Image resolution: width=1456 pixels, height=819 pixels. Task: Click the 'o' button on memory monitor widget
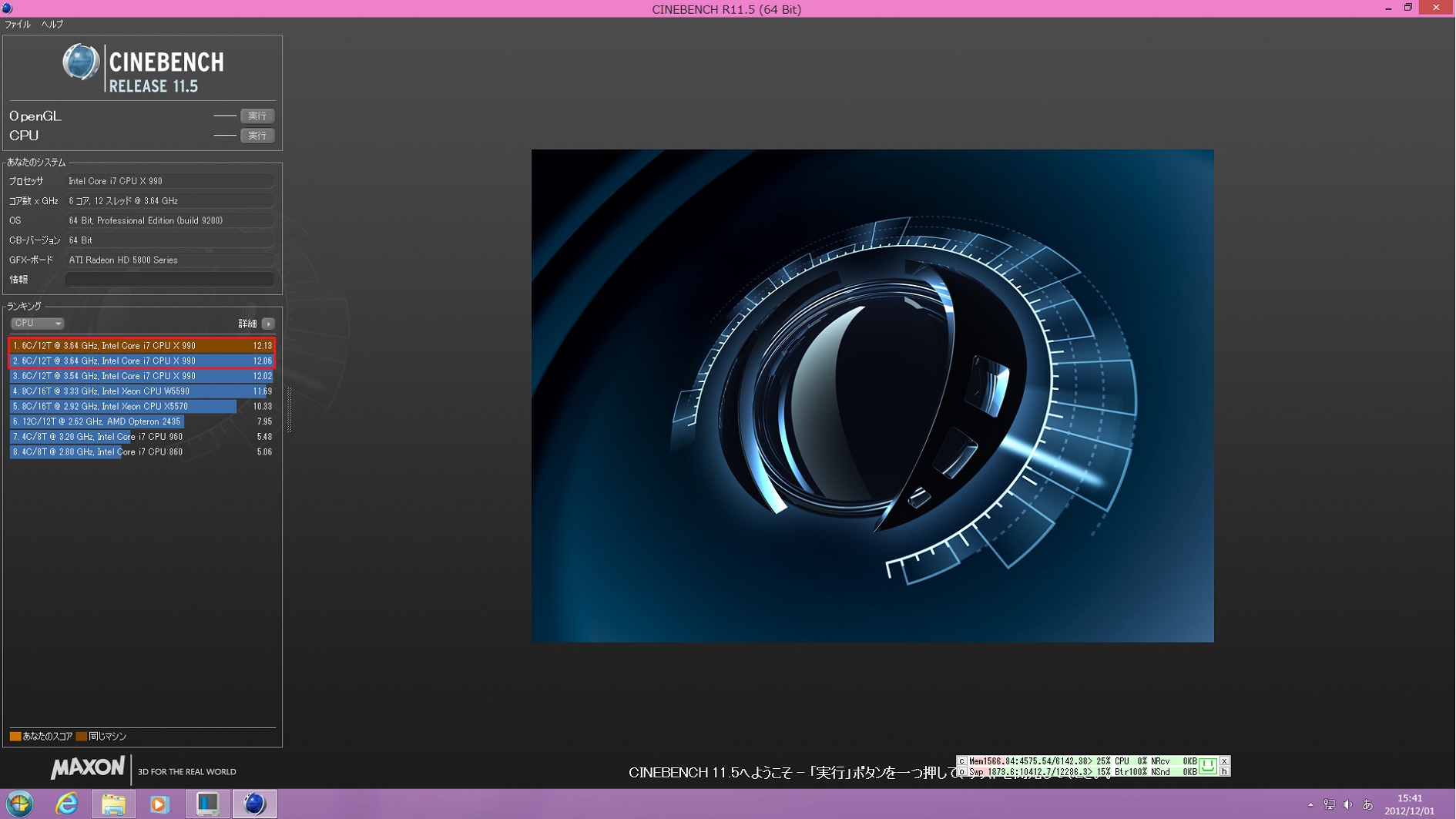click(x=961, y=772)
